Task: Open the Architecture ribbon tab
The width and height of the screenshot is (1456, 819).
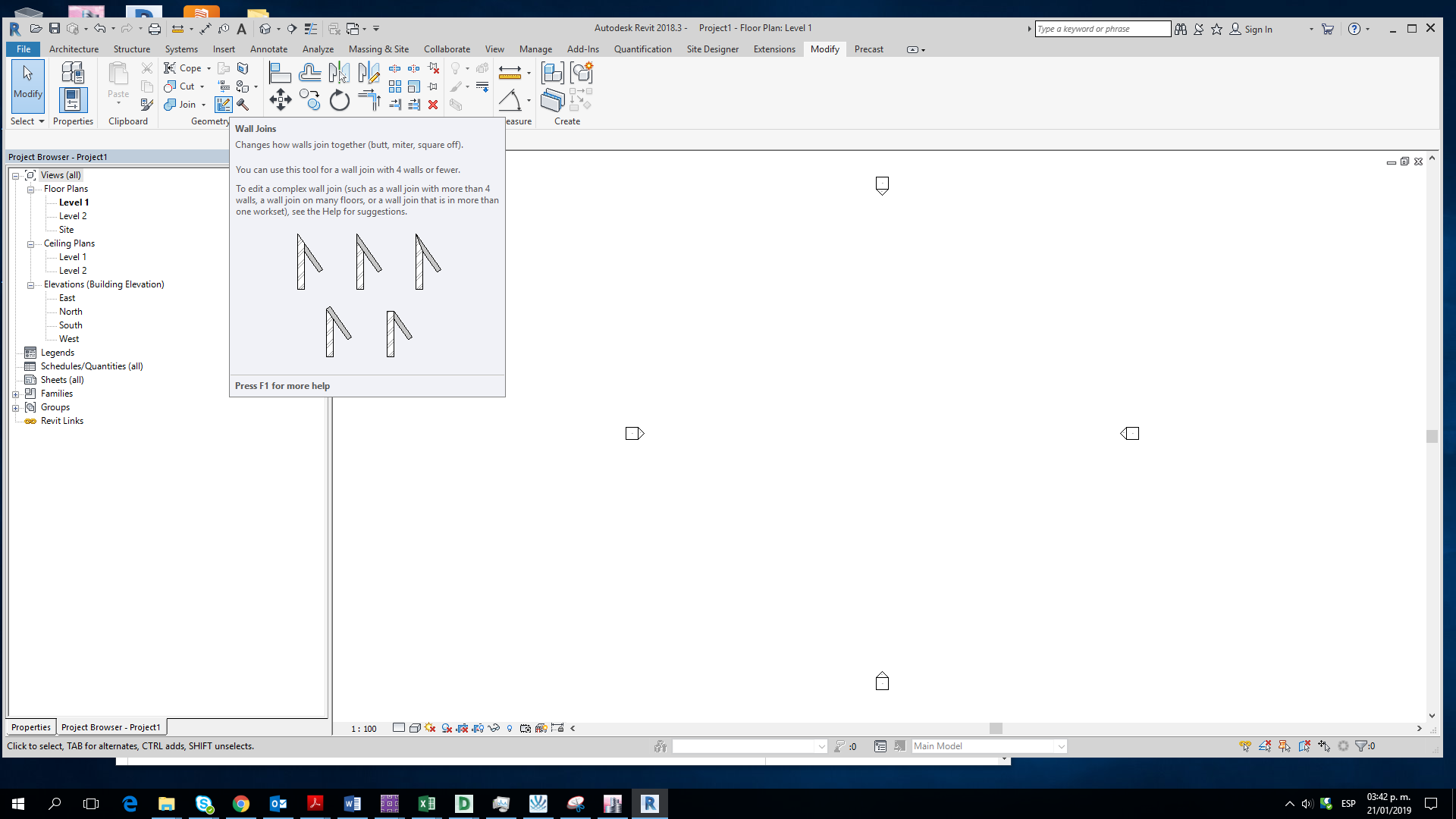Action: (74, 49)
